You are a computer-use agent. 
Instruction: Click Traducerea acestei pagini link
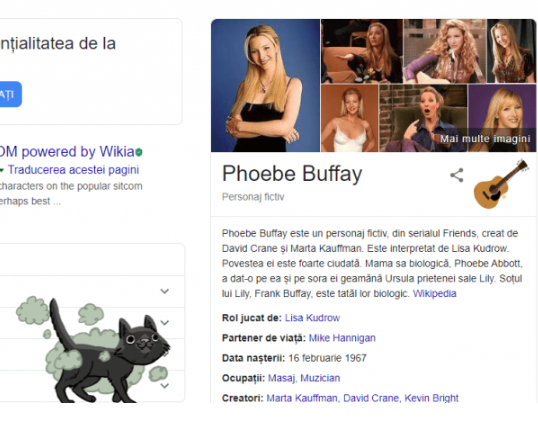[x=73, y=170]
